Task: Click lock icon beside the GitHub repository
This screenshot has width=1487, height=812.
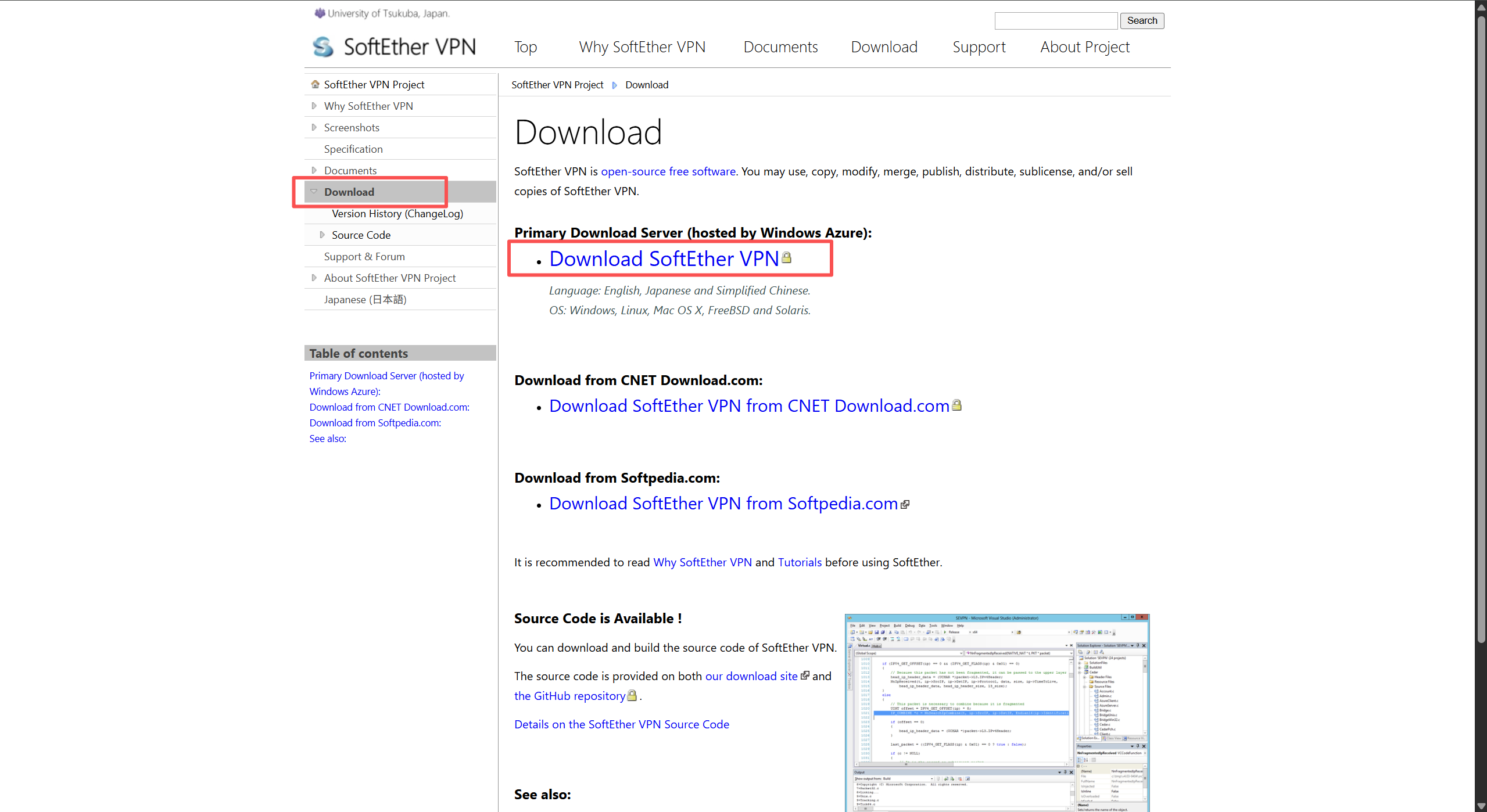Action: [632, 695]
